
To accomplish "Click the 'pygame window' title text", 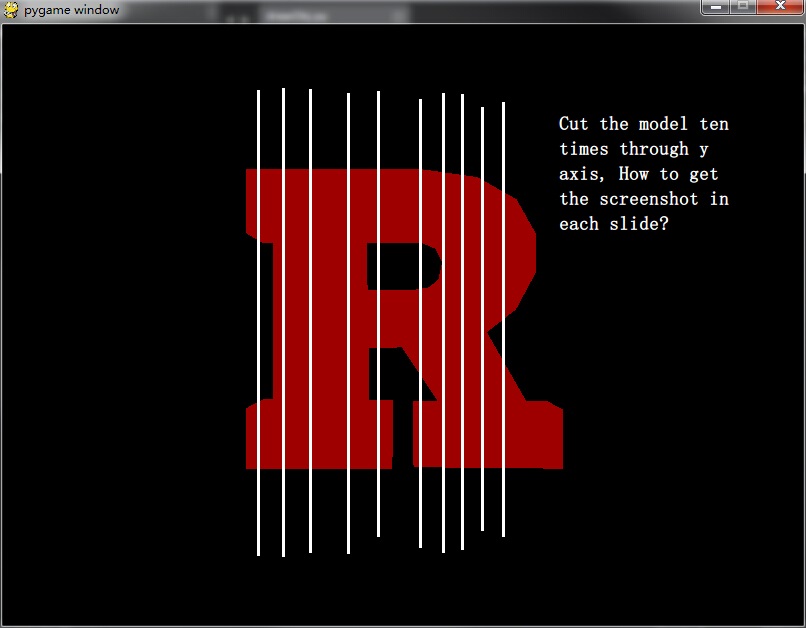I will (x=71, y=10).
